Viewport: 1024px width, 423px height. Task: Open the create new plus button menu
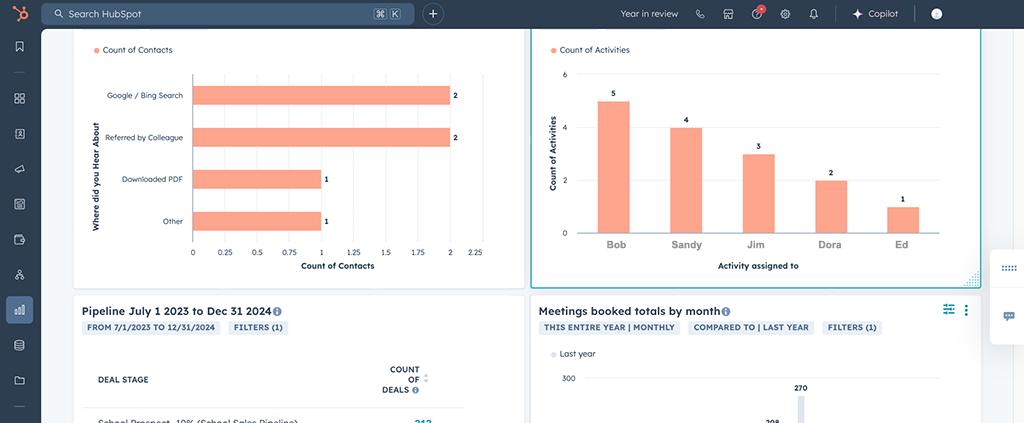tap(433, 14)
